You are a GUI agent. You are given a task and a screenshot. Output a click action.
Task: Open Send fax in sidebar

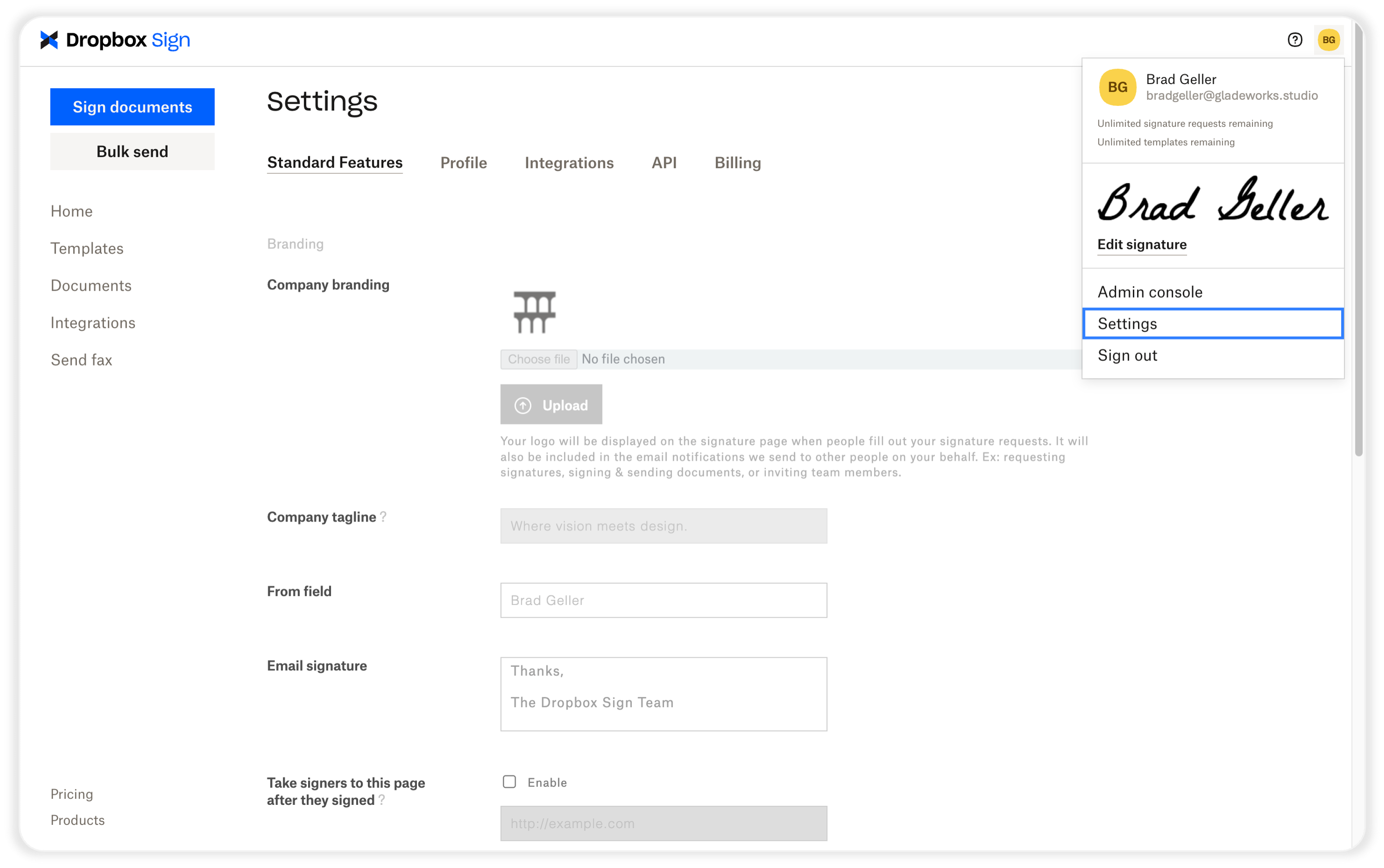tap(81, 360)
